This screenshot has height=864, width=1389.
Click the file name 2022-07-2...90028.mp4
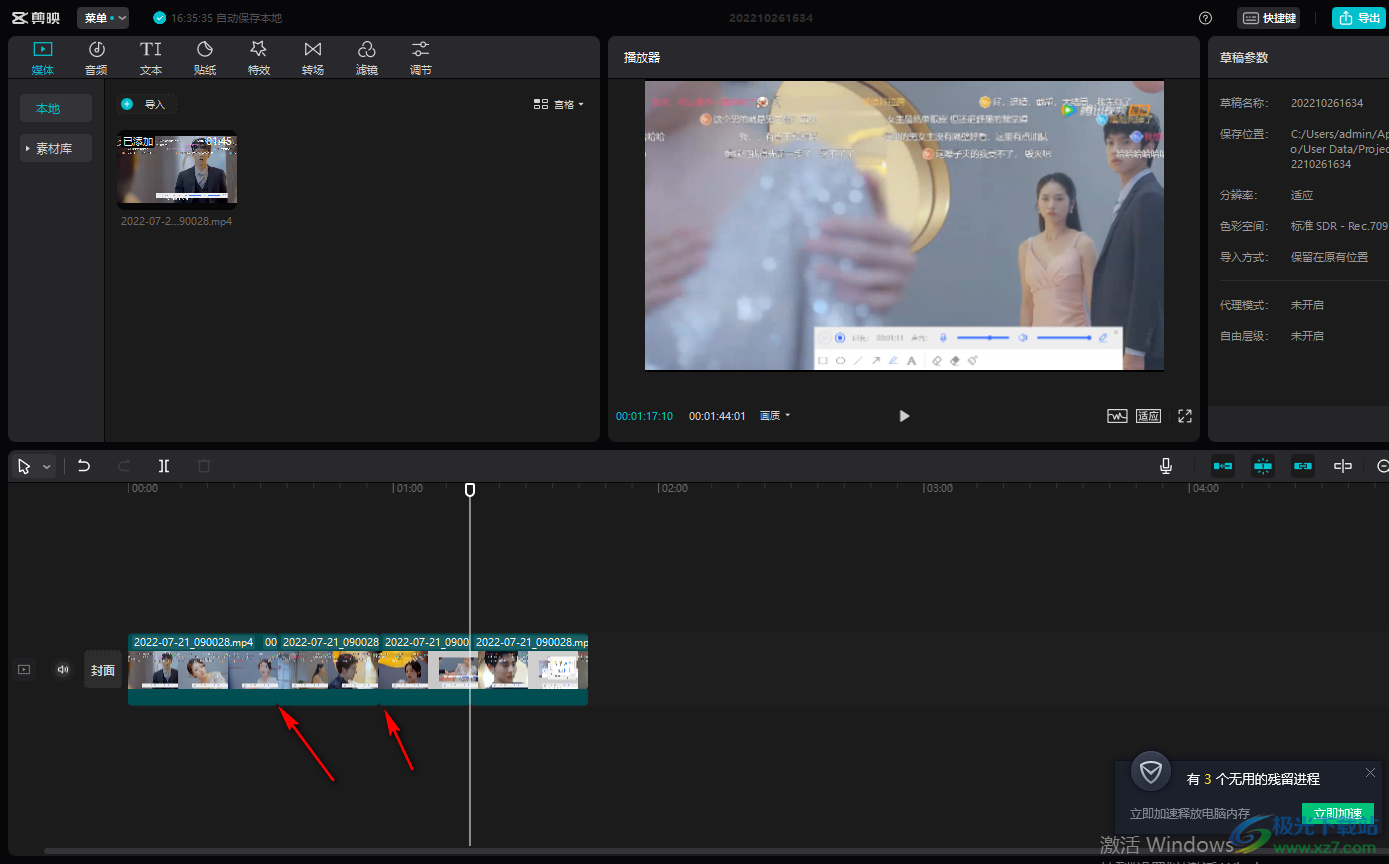tap(176, 221)
